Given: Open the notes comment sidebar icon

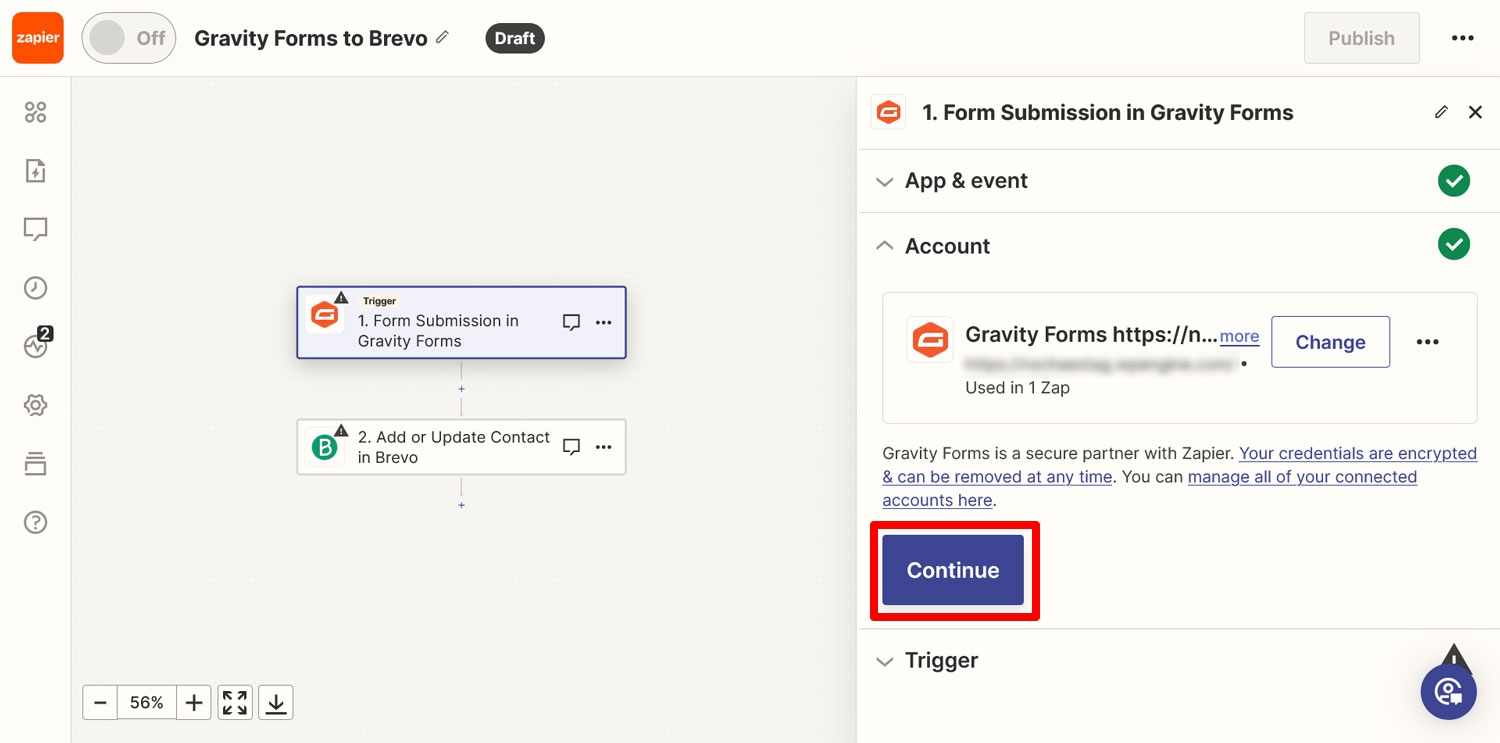Looking at the screenshot, I should (x=36, y=230).
